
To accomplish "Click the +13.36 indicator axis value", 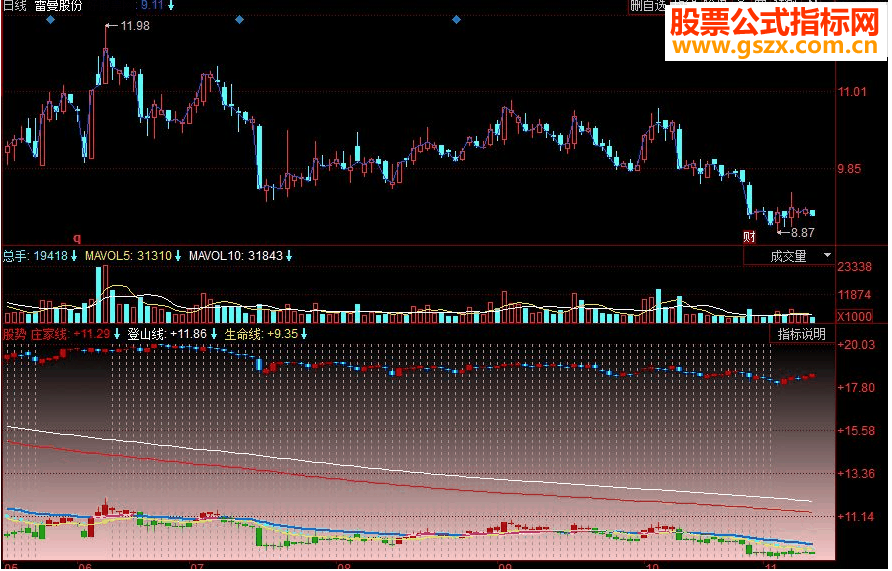I will coord(857,474).
